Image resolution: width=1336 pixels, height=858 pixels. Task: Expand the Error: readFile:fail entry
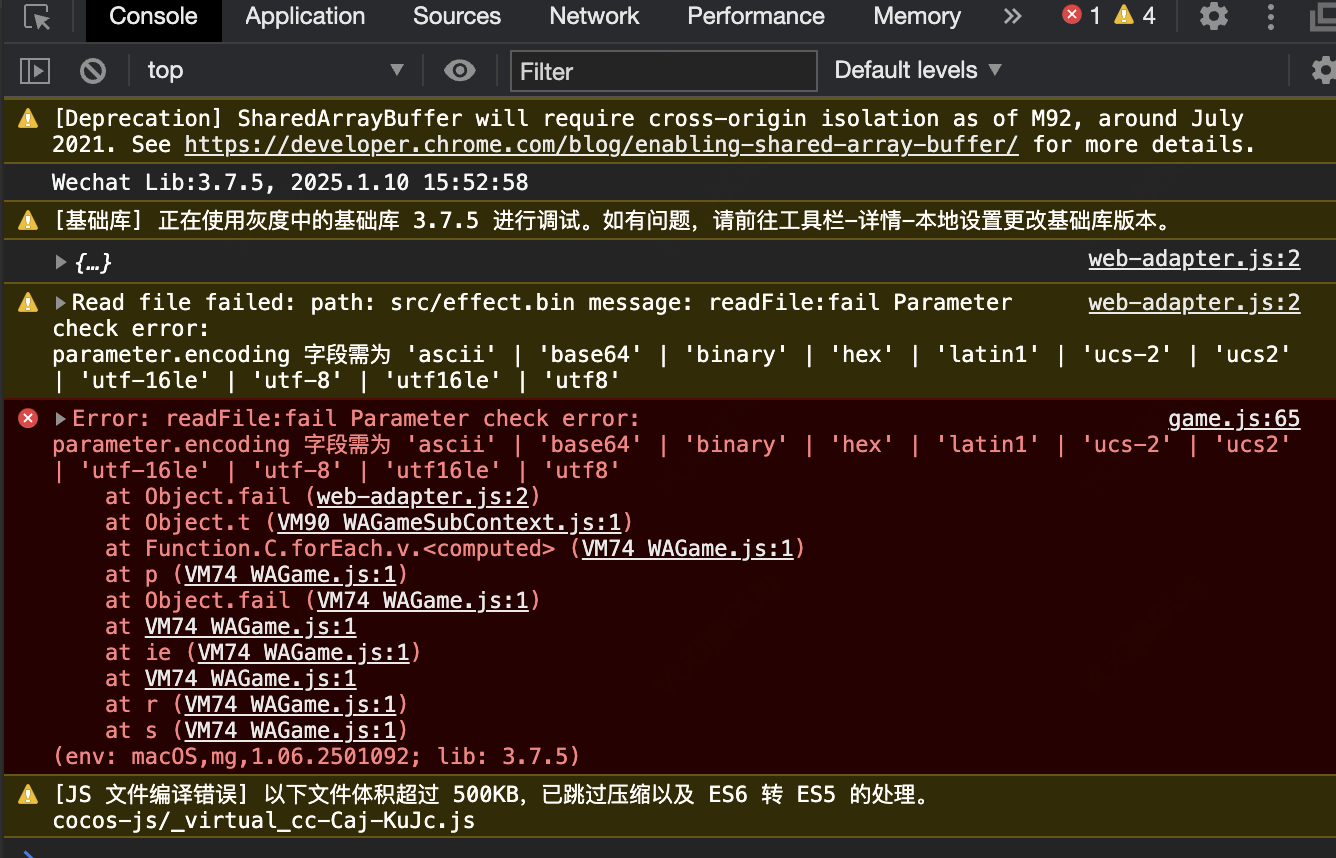(x=62, y=418)
